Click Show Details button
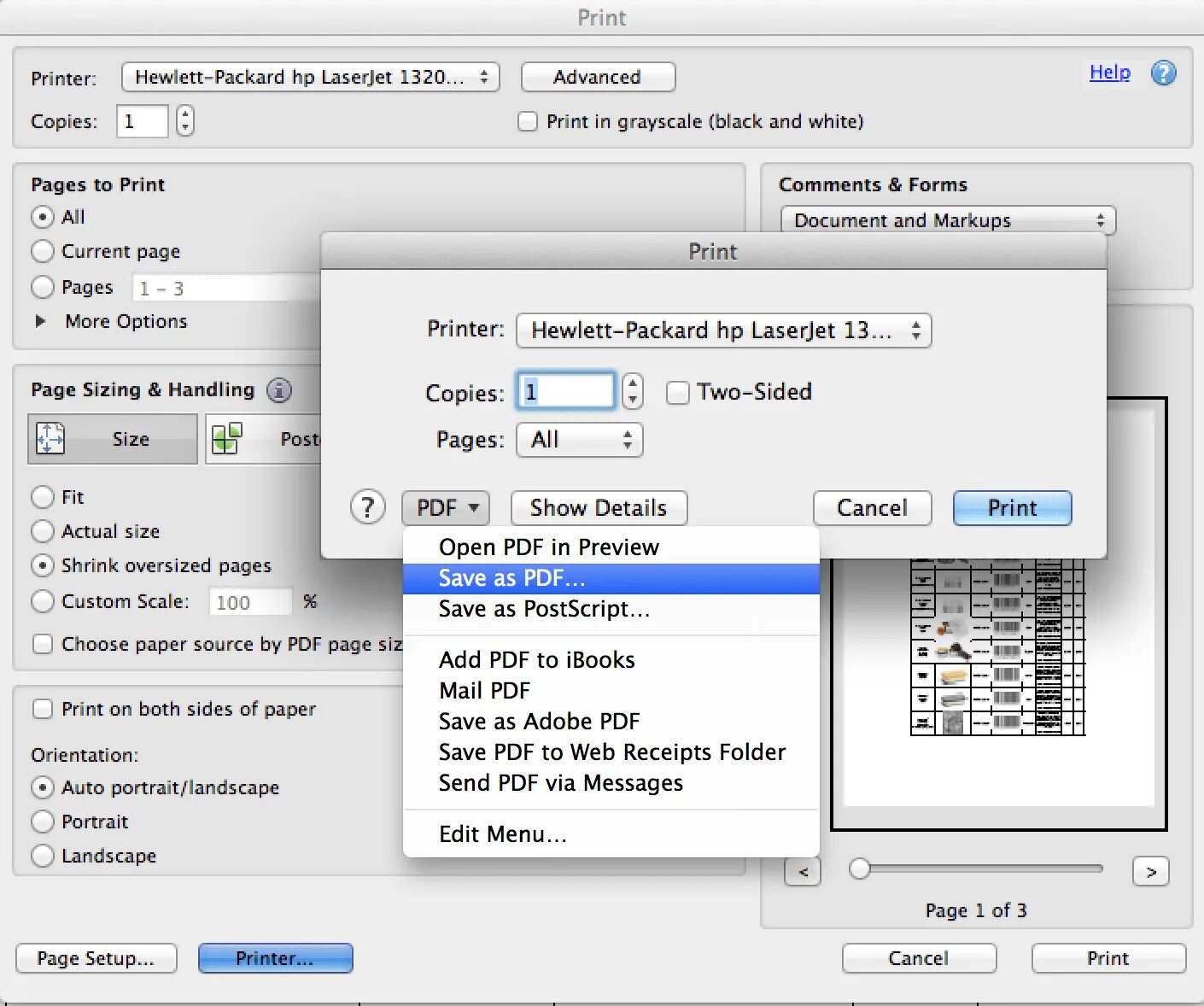 point(599,508)
